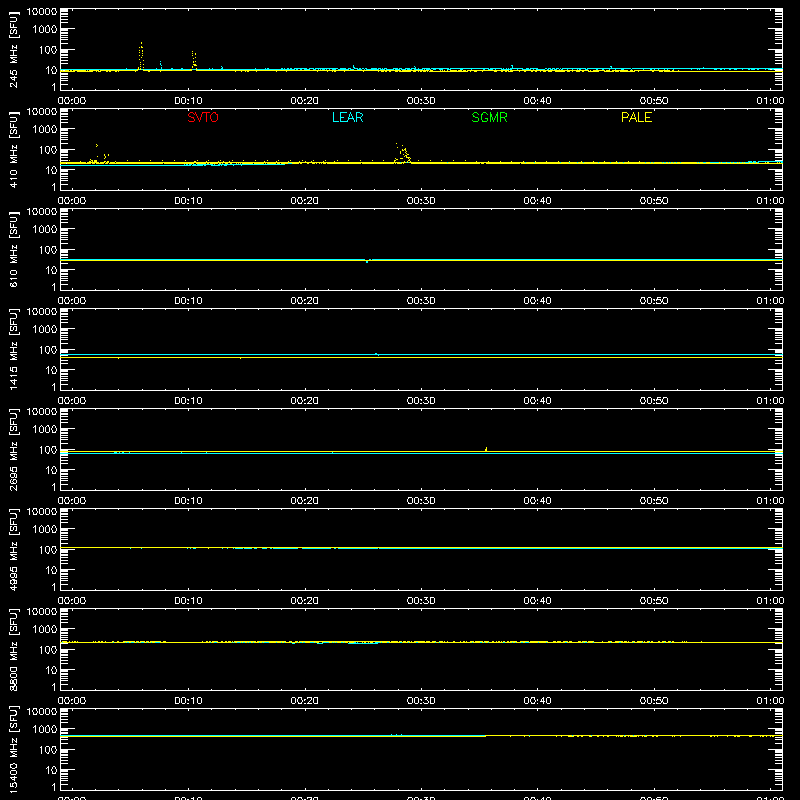Screen dimensions: 800x800
Task: Click the small cyan spike near 00:07 in 245 MHz plot
Action: click(x=161, y=65)
